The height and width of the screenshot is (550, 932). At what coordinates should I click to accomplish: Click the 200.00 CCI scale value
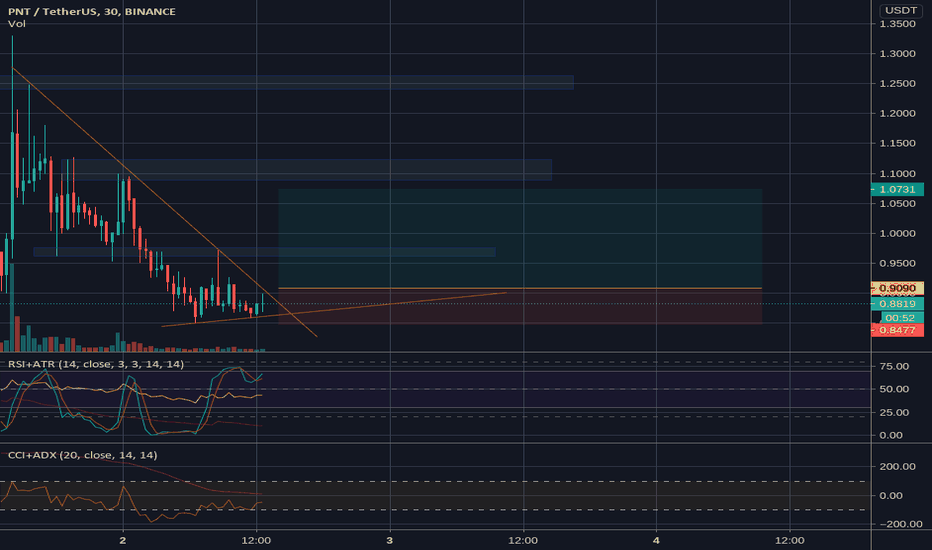[x=897, y=466]
